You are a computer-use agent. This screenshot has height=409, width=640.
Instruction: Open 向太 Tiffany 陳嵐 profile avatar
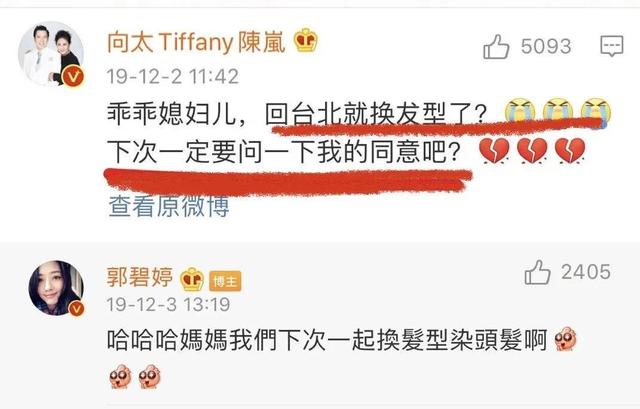click(x=51, y=53)
